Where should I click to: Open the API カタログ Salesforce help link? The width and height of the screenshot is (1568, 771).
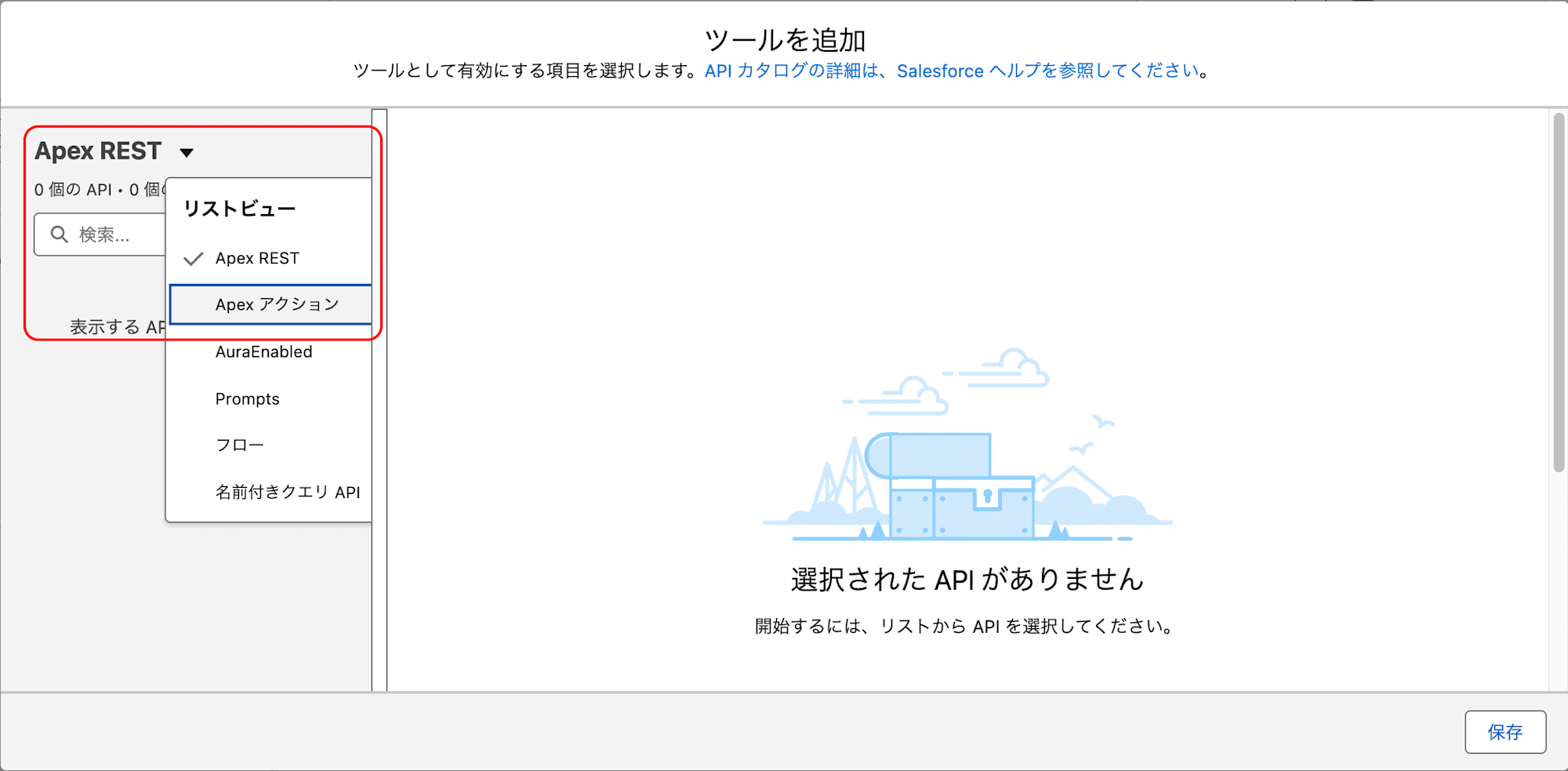pyautogui.click(x=953, y=71)
